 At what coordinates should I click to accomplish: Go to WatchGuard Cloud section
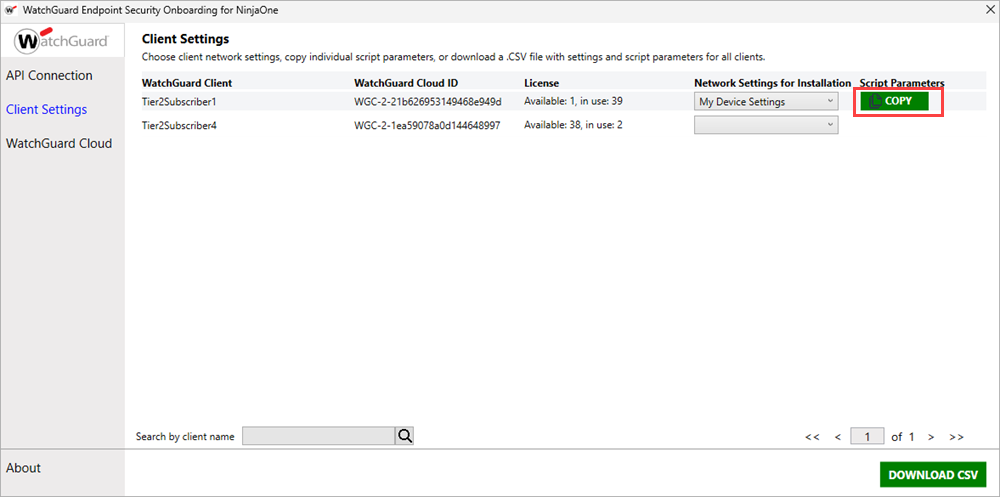tap(59, 144)
